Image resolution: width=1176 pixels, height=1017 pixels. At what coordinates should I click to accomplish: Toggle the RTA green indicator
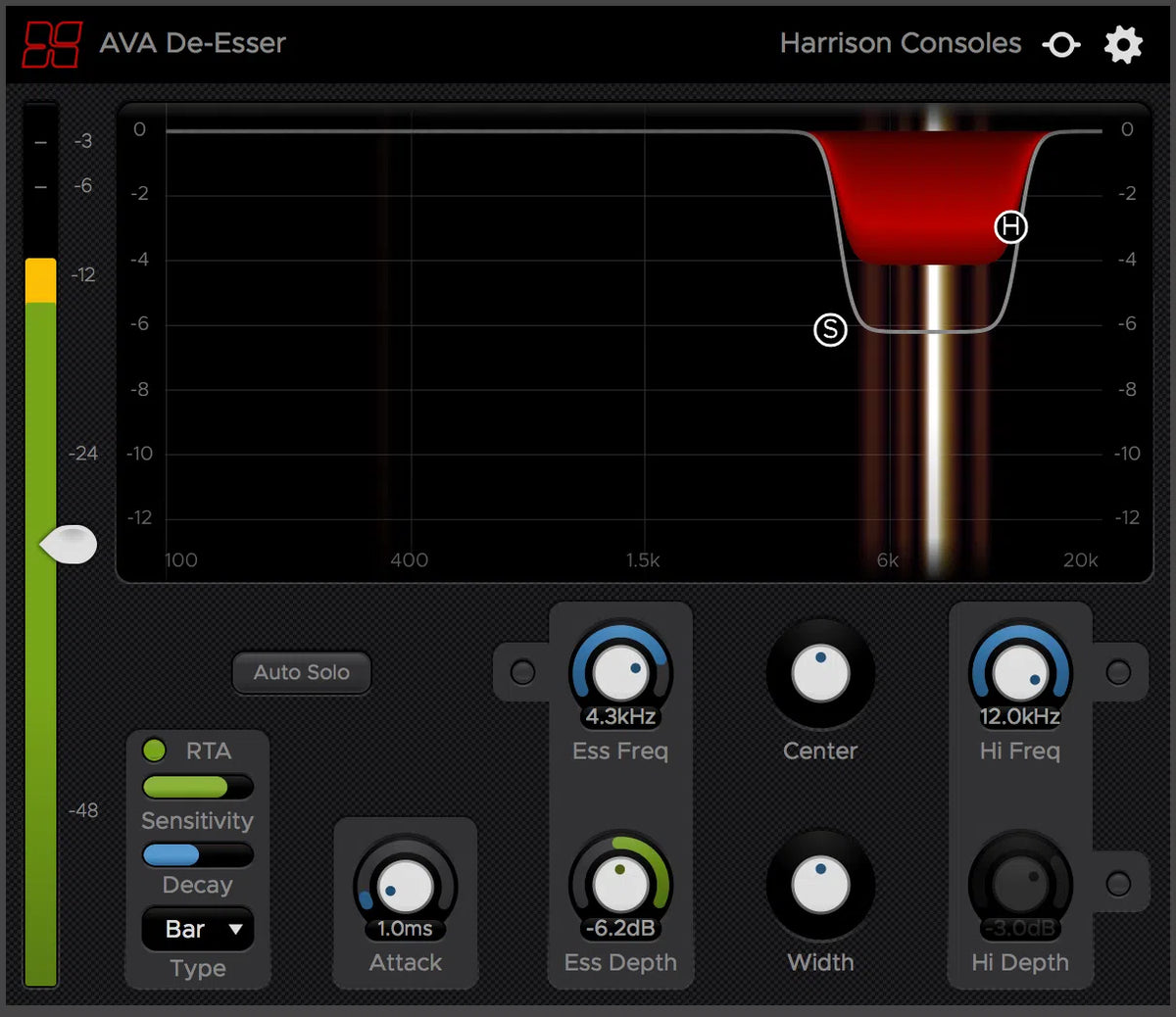point(155,751)
